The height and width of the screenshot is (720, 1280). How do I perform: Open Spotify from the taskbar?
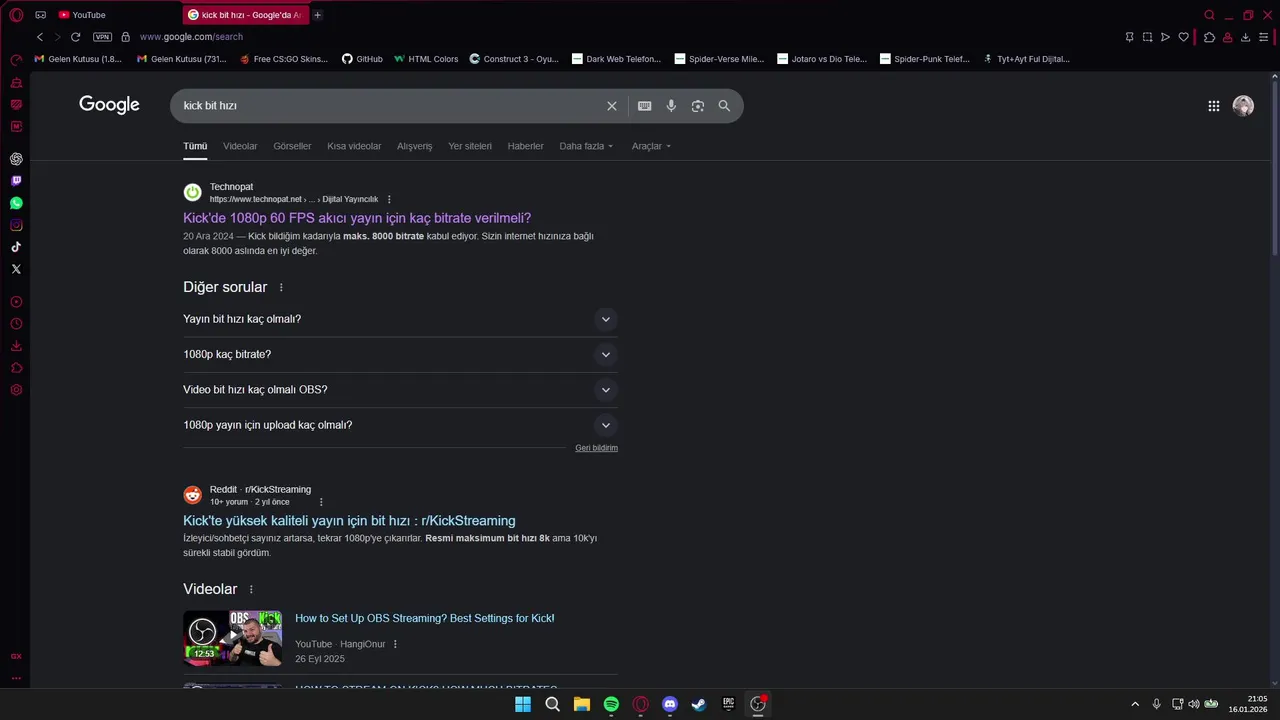click(x=611, y=704)
